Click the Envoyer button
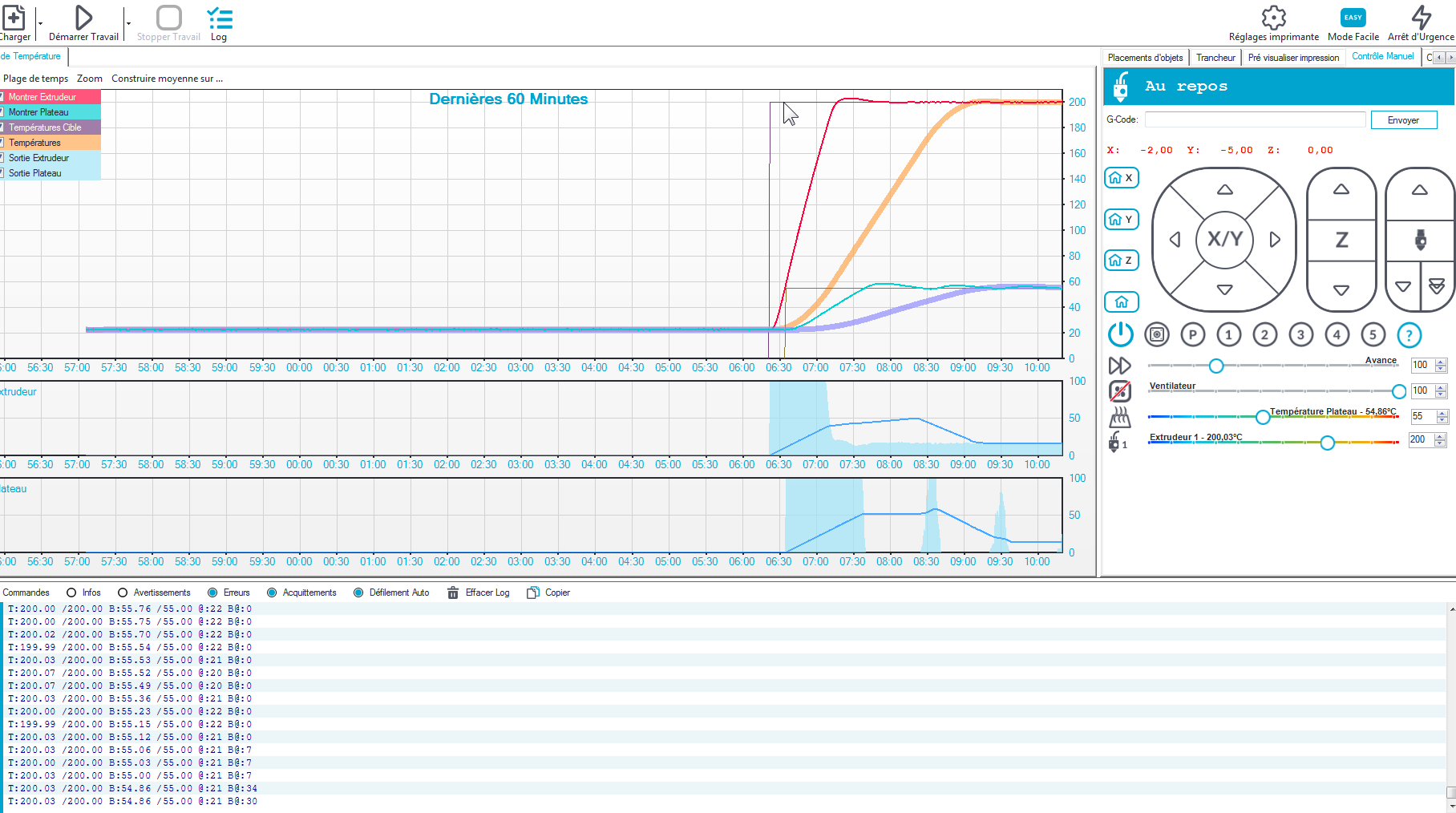 pos(1403,120)
